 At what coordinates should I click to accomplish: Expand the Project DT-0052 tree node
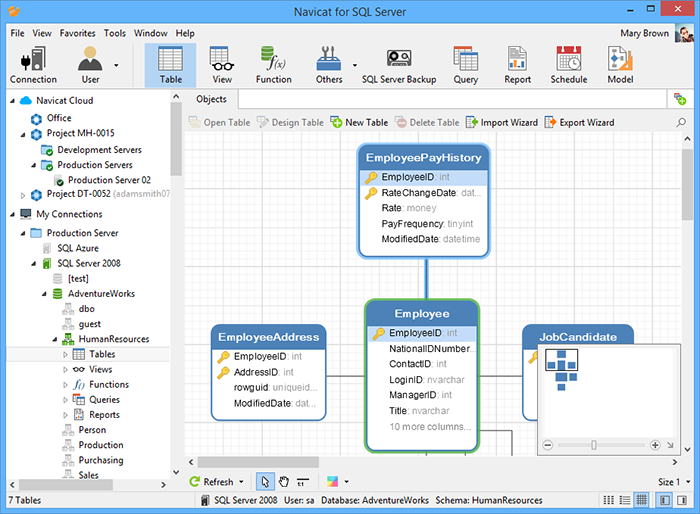click(x=24, y=194)
